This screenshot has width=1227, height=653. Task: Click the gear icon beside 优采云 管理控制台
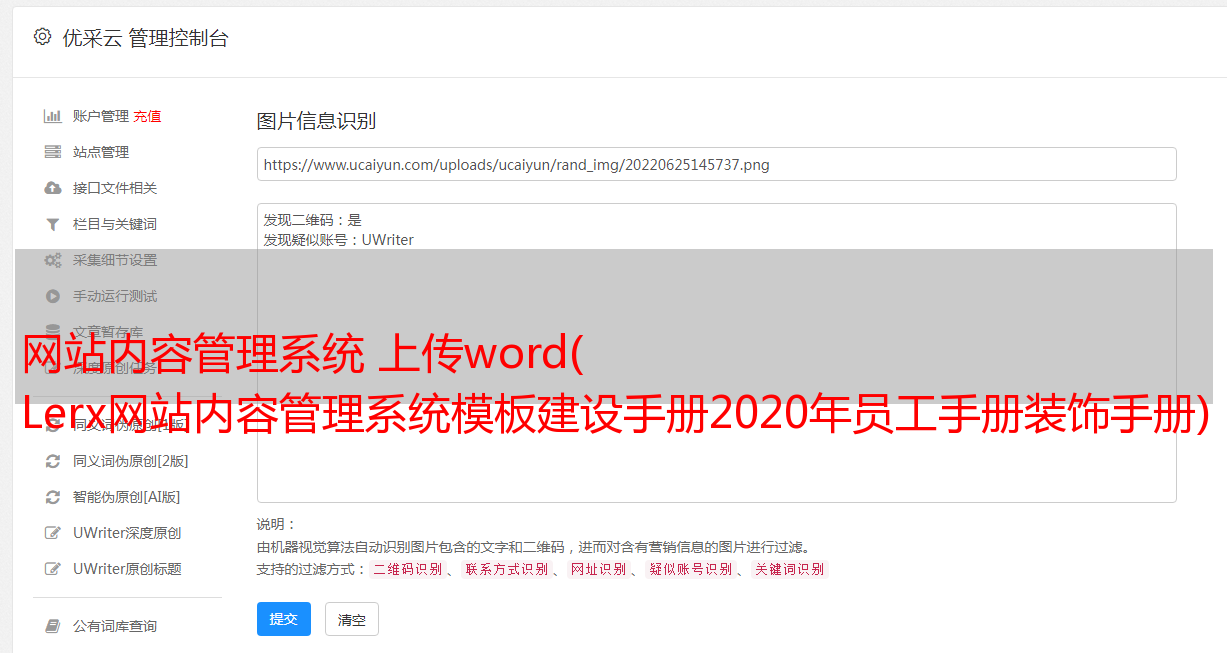click(x=42, y=37)
